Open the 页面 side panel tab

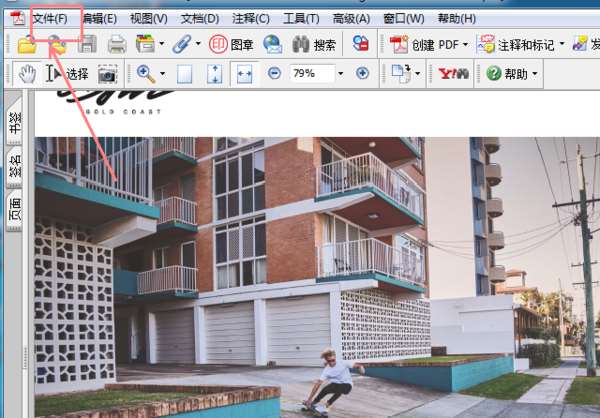15,210
